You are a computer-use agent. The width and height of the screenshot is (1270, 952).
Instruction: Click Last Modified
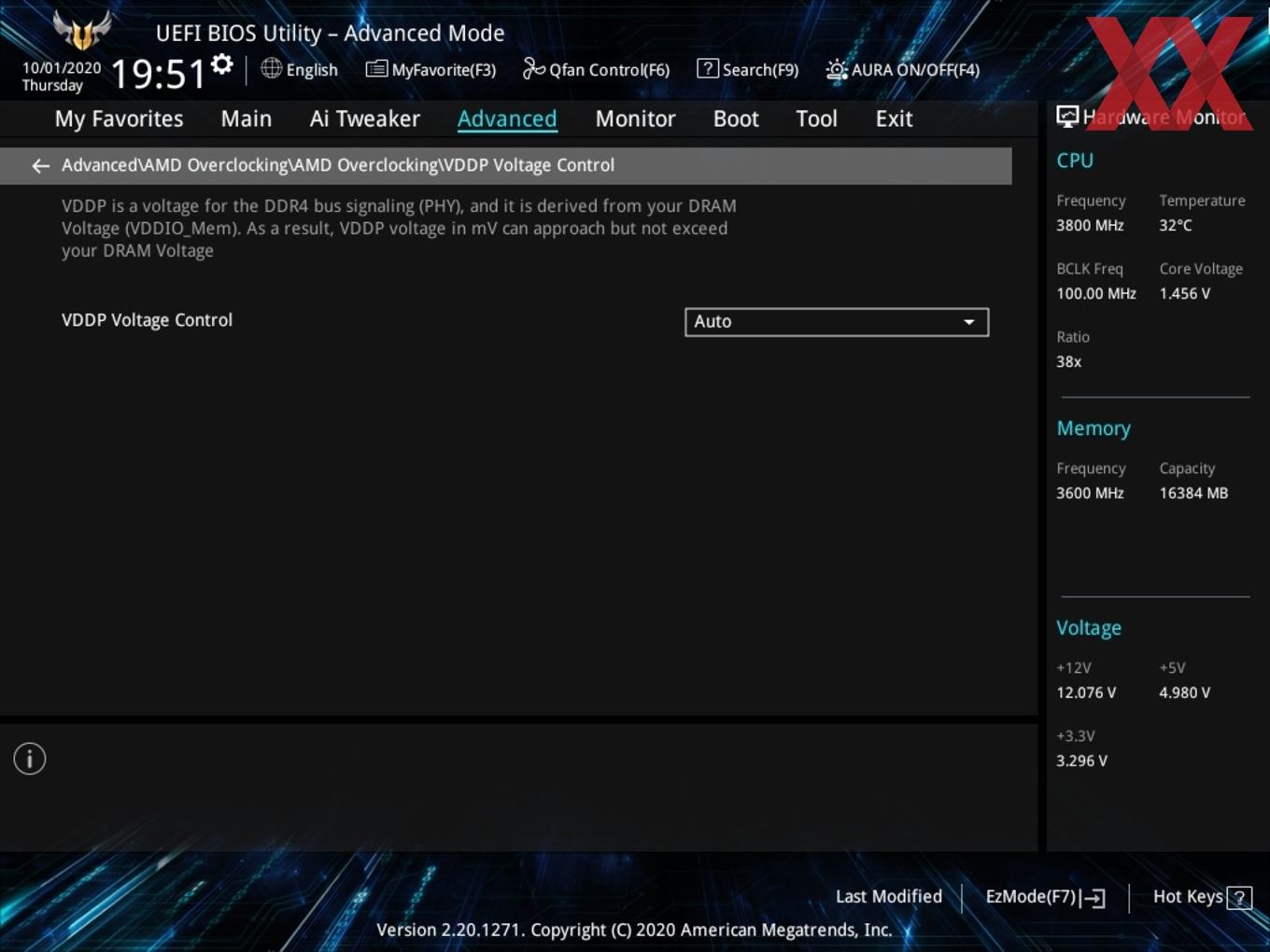[888, 897]
